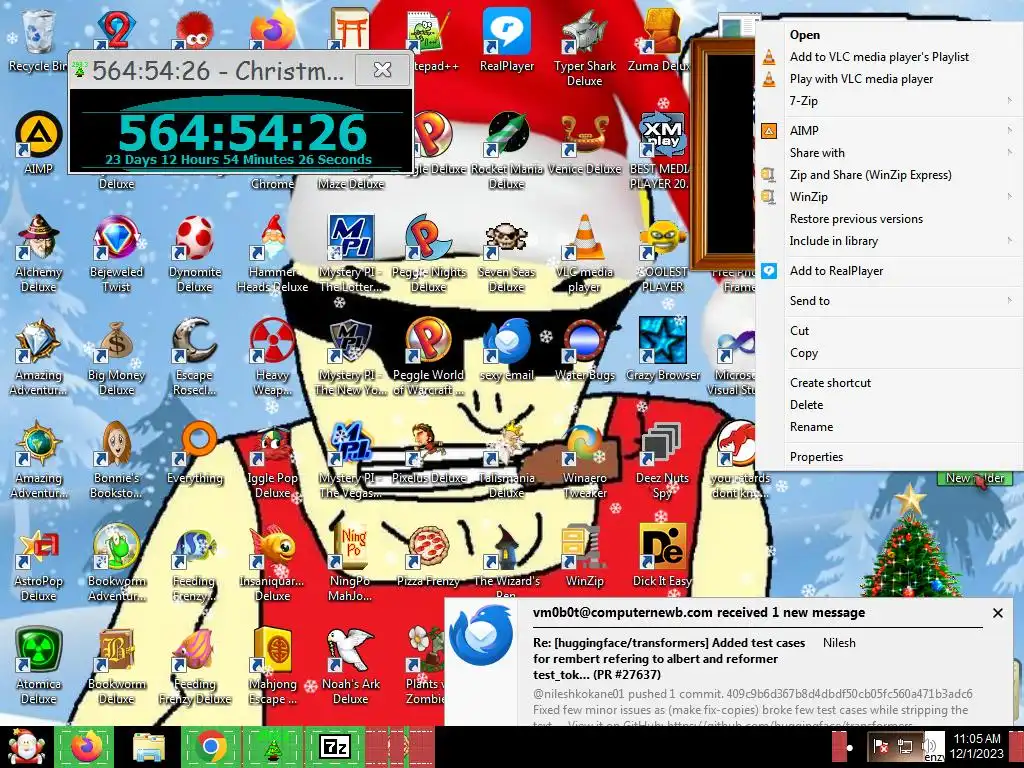
Task: Open the Christmas tree taskbar button
Action: click(x=273, y=747)
